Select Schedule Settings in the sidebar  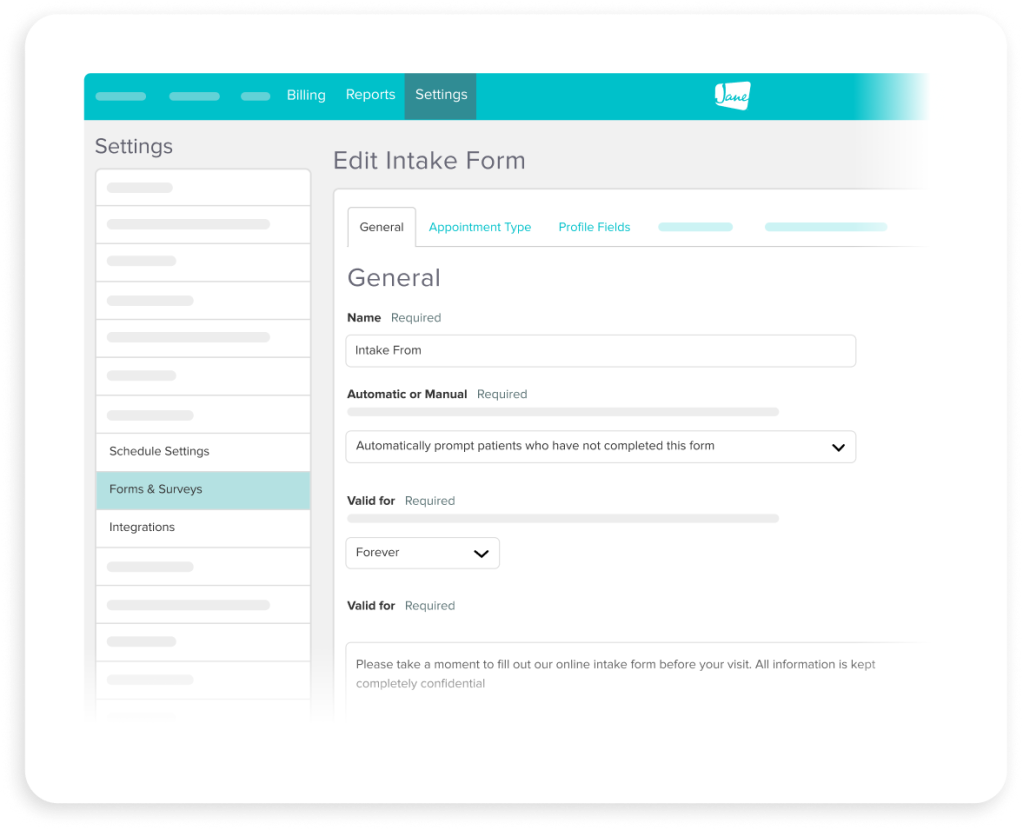click(x=159, y=451)
